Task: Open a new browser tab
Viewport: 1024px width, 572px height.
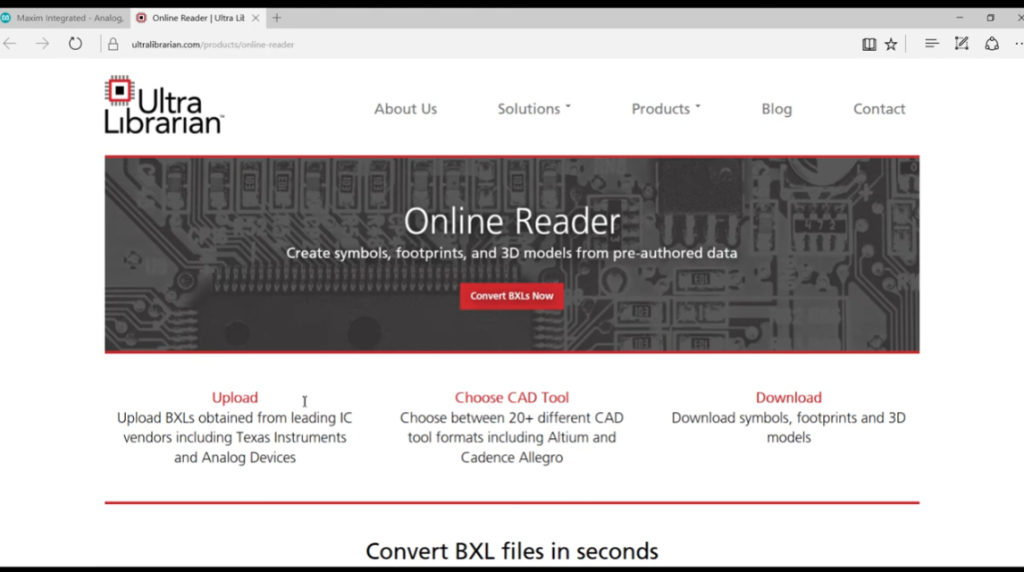Action: click(x=277, y=18)
